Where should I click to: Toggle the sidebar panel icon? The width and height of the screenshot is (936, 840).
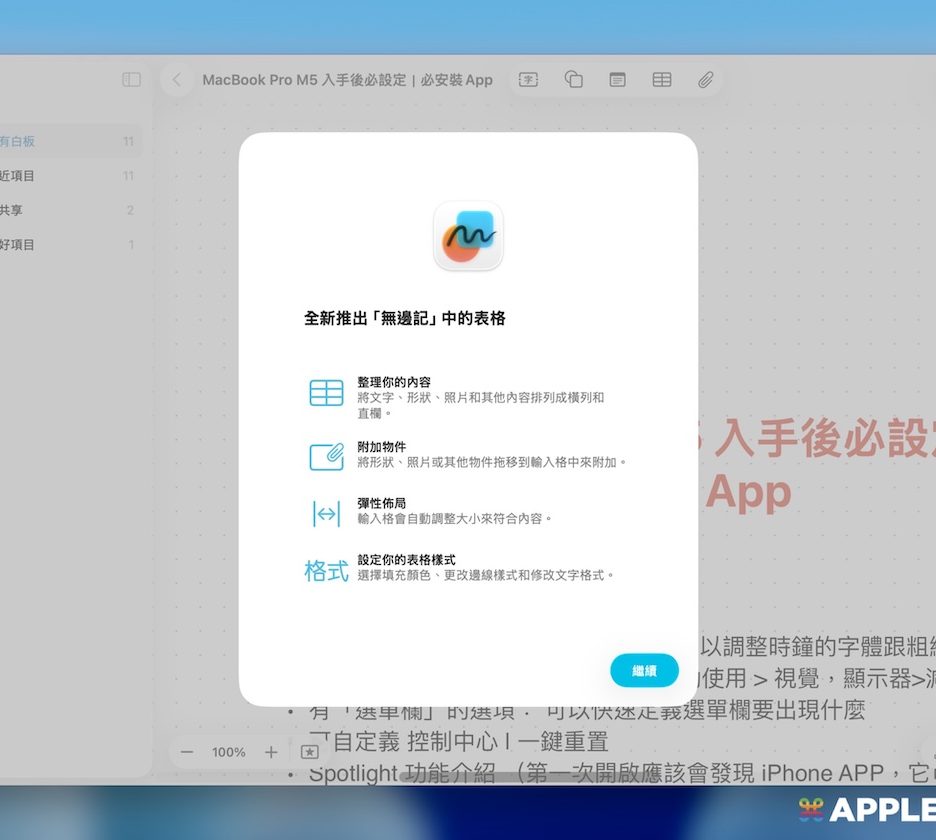131,80
